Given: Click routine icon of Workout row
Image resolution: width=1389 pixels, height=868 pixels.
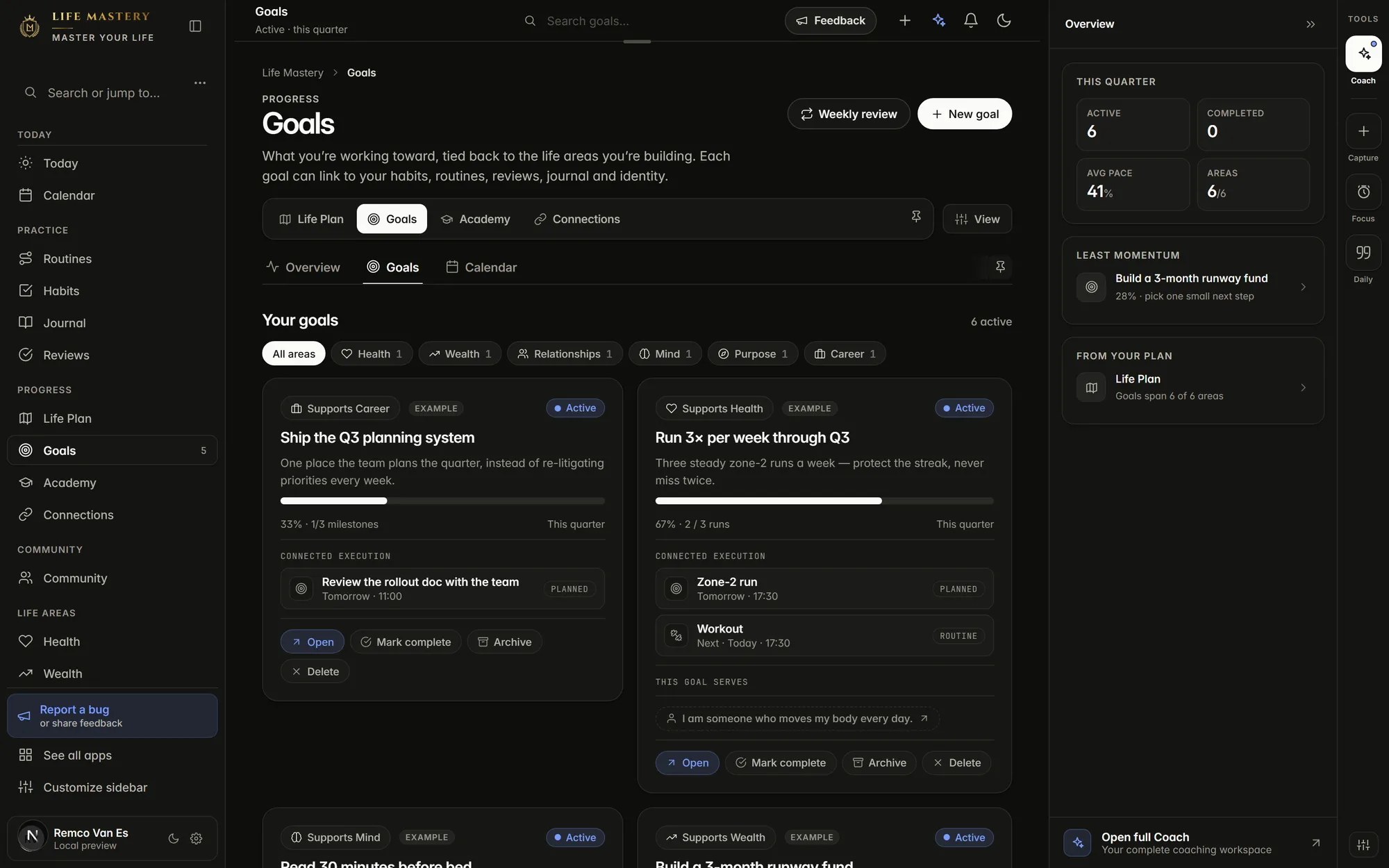Looking at the screenshot, I should click(676, 635).
